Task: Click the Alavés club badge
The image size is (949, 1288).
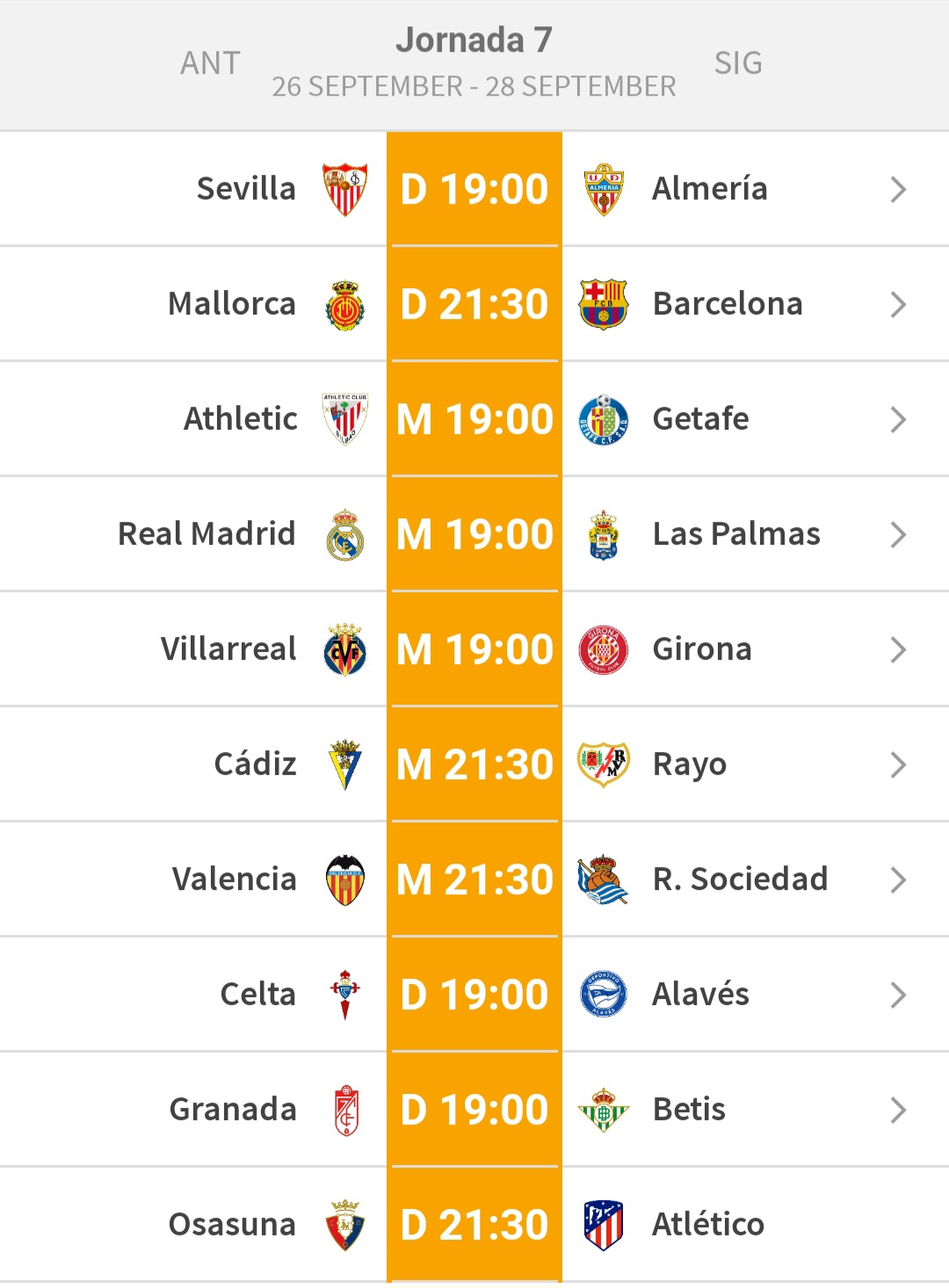Action: coord(604,995)
